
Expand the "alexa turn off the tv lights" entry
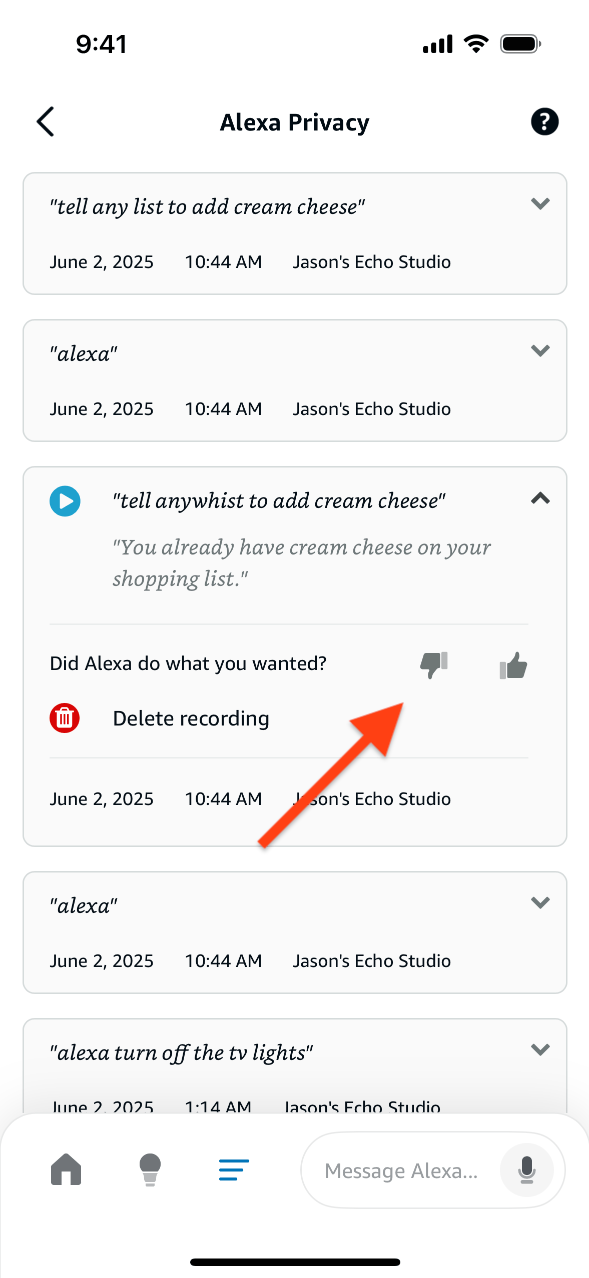(x=540, y=1050)
